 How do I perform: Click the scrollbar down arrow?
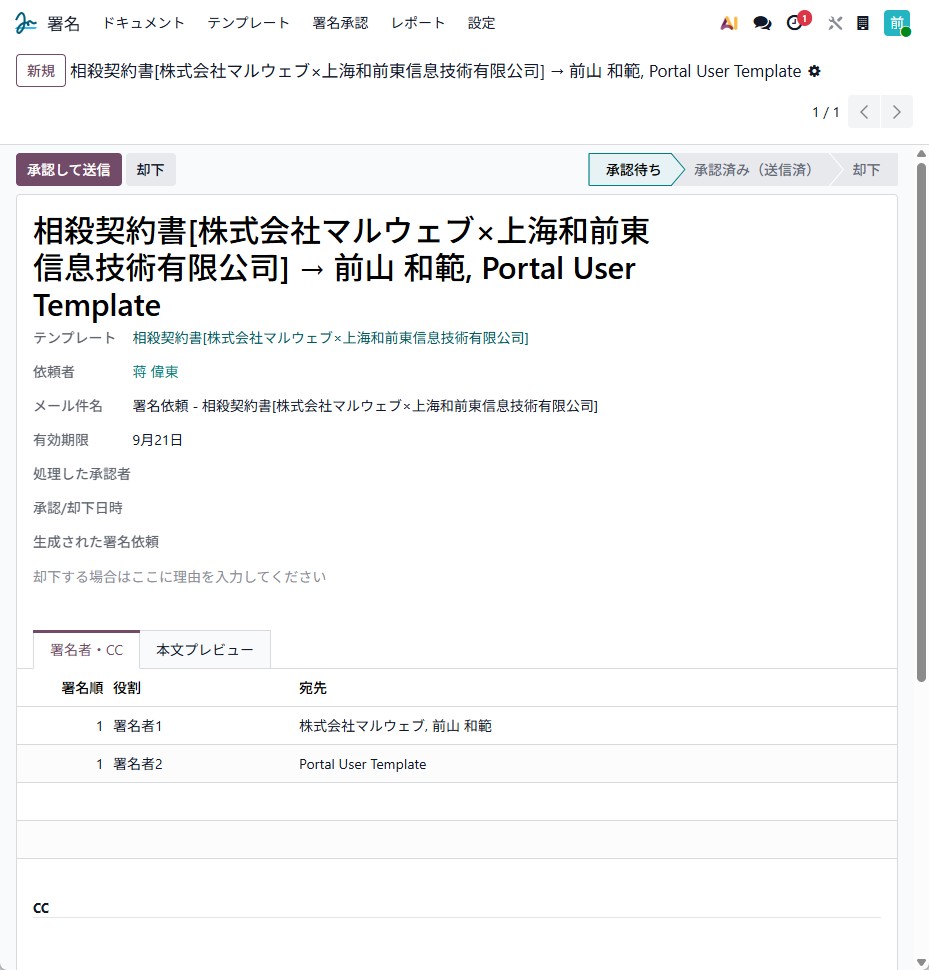(921, 963)
